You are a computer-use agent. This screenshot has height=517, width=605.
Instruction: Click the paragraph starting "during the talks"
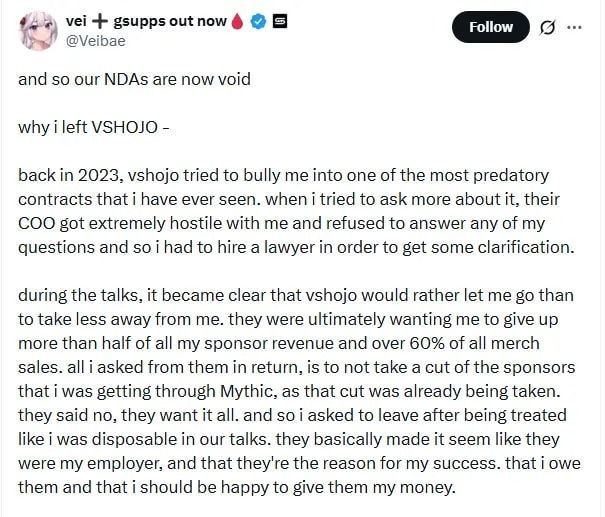coord(299,391)
